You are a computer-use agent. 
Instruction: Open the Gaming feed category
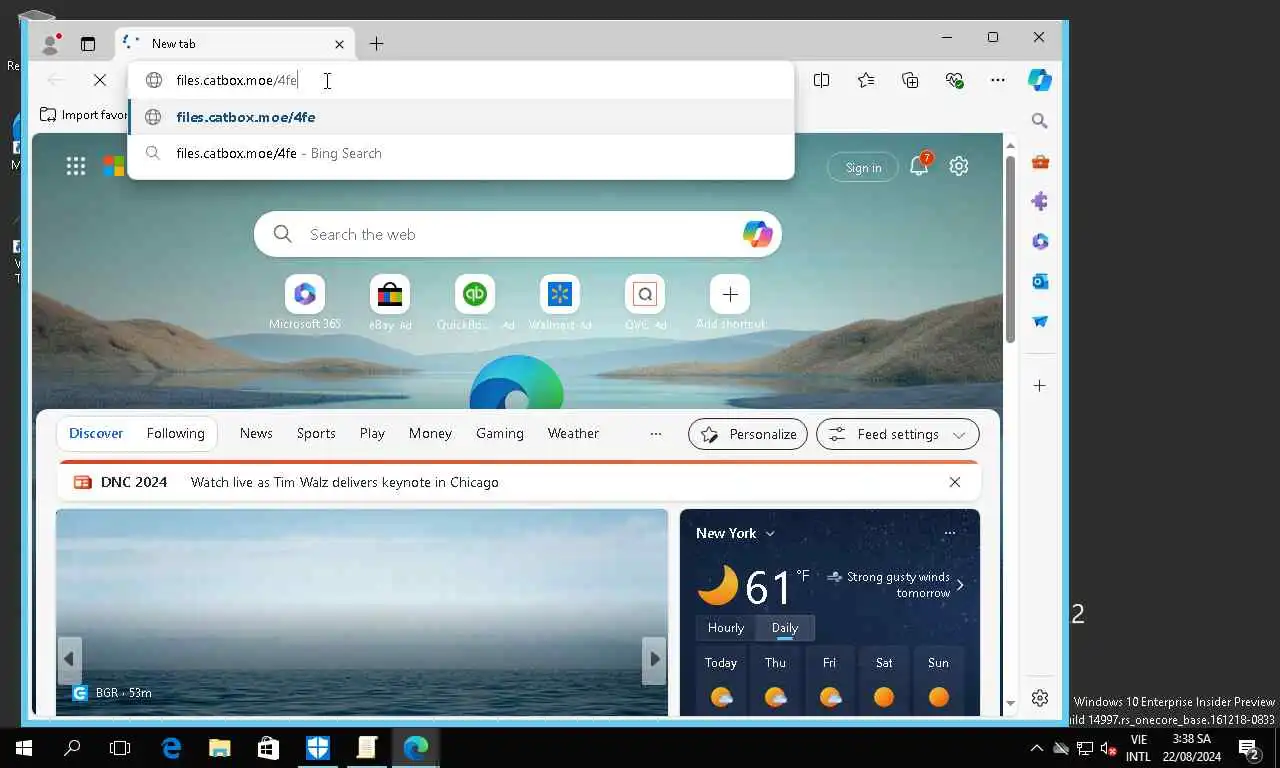[x=500, y=433]
